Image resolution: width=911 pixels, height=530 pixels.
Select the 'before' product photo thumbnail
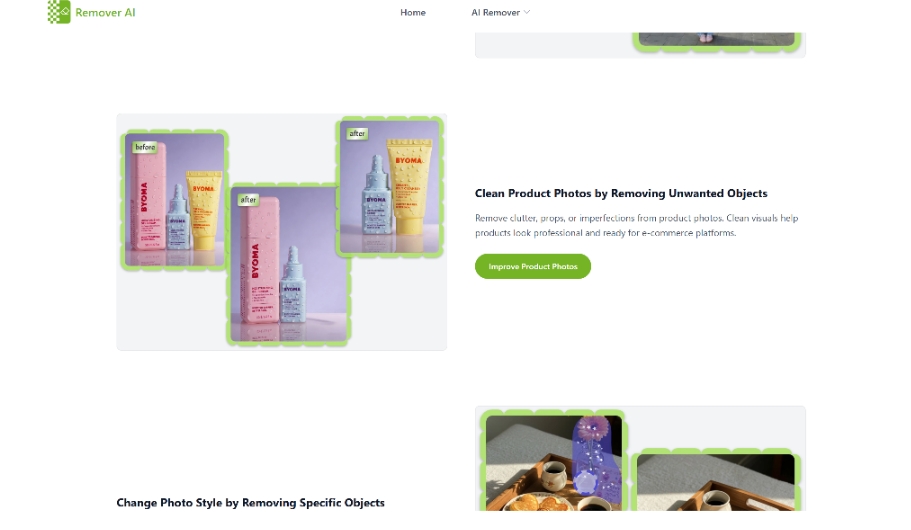[x=174, y=199]
